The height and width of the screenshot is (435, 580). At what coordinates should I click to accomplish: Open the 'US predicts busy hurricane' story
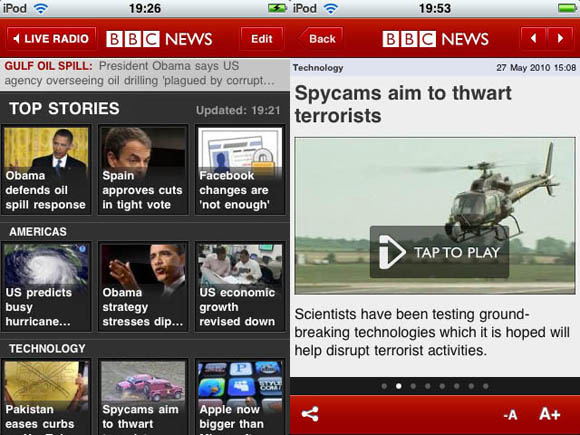[46, 287]
